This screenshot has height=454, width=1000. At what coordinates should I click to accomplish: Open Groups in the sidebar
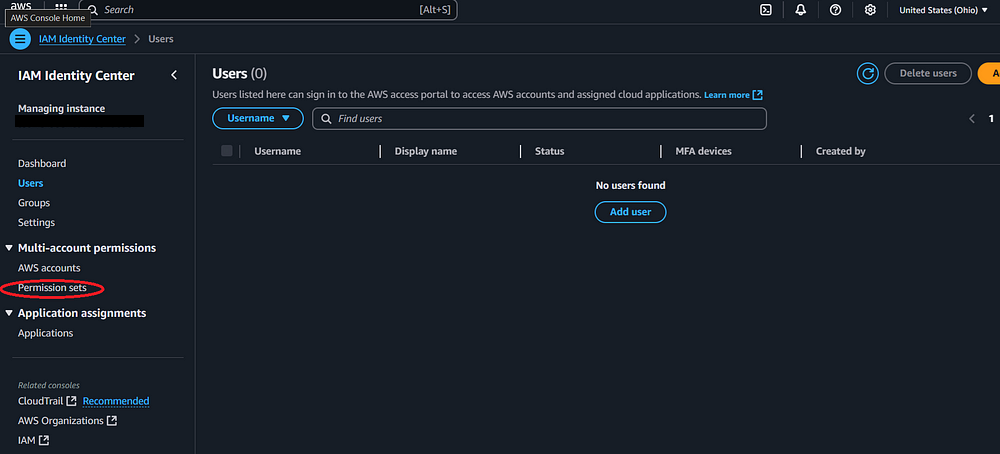pos(34,203)
